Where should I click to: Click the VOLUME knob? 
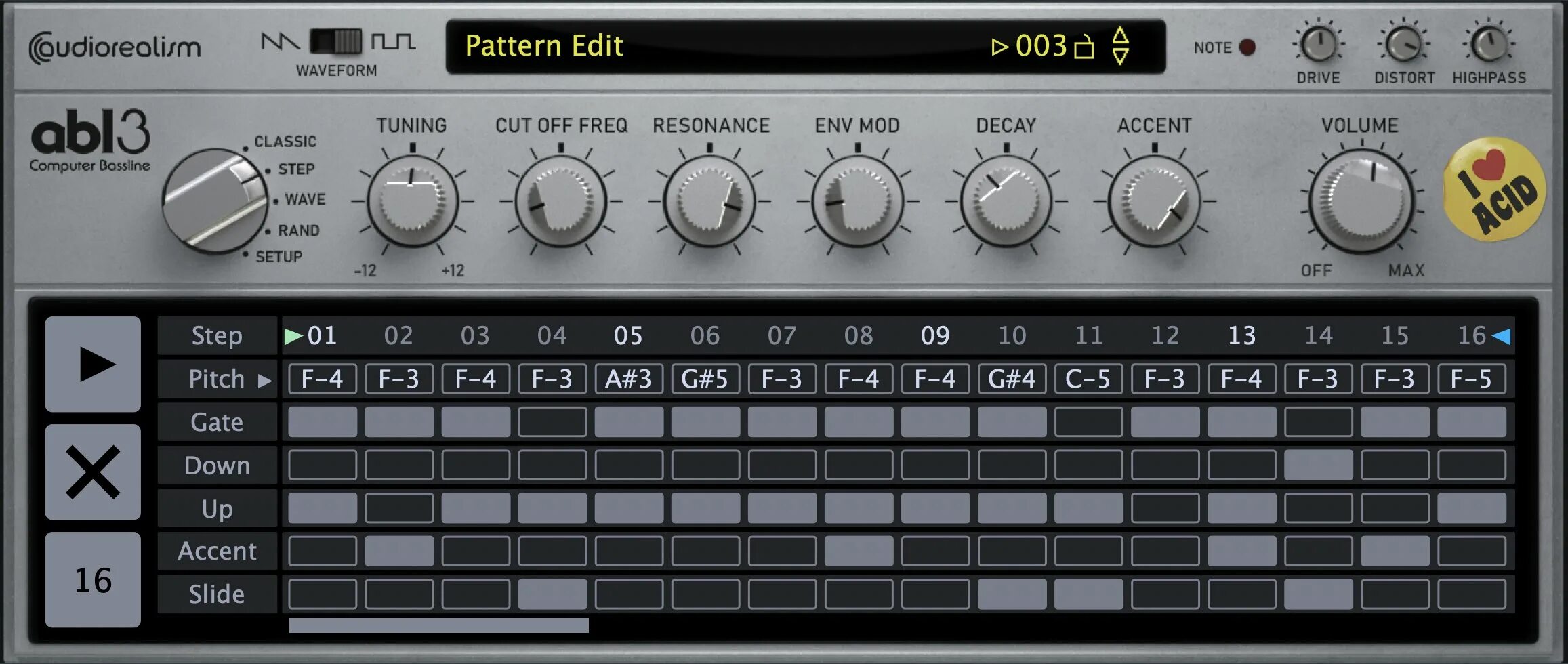(1362, 201)
